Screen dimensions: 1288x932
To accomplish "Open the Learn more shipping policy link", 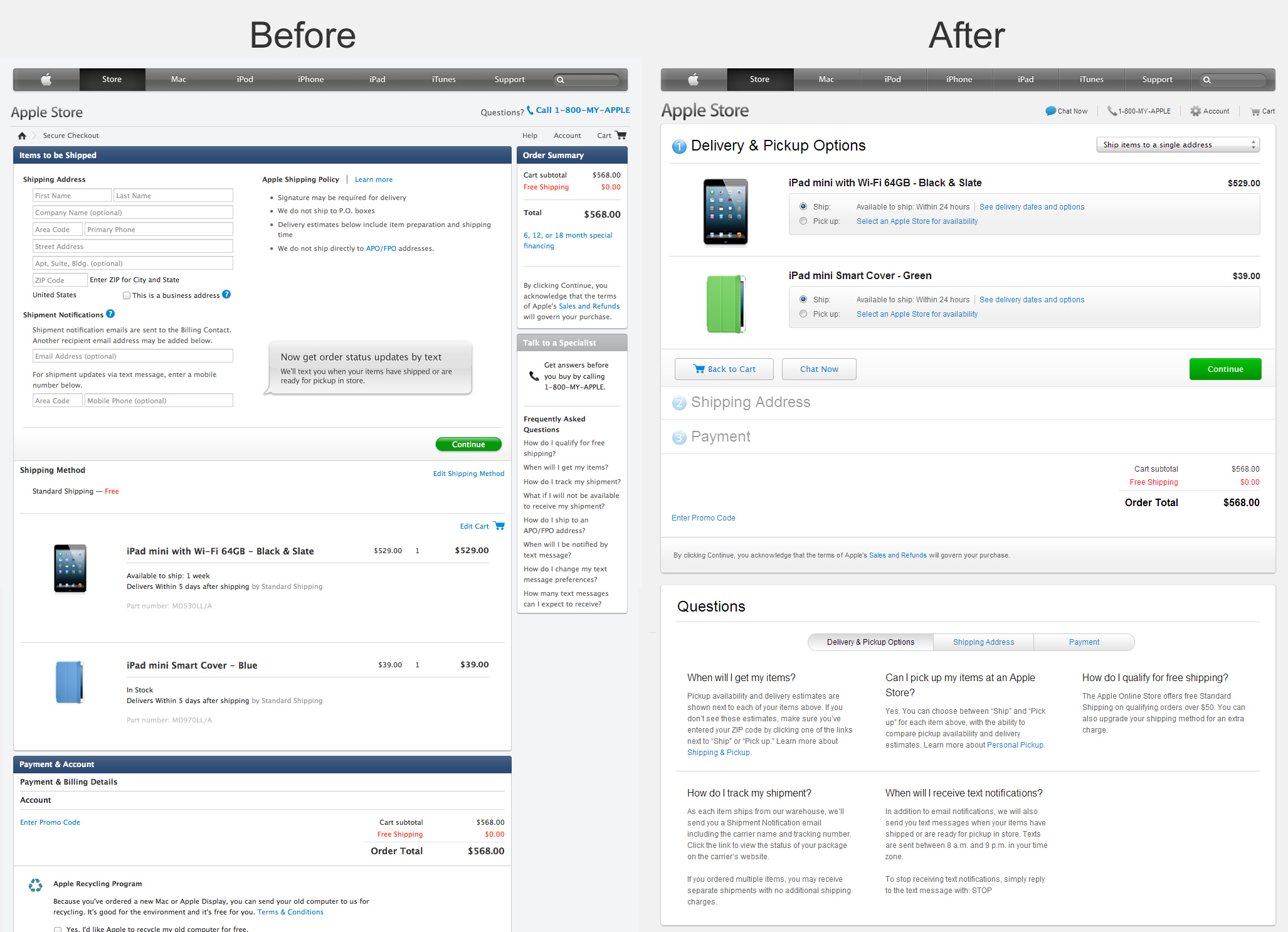I will point(374,179).
